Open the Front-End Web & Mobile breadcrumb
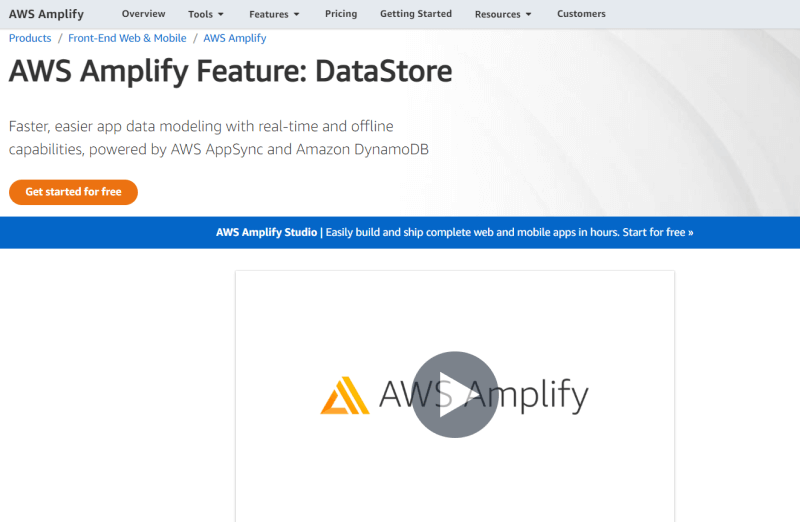This screenshot has height=522, width=800. point(127,38)
